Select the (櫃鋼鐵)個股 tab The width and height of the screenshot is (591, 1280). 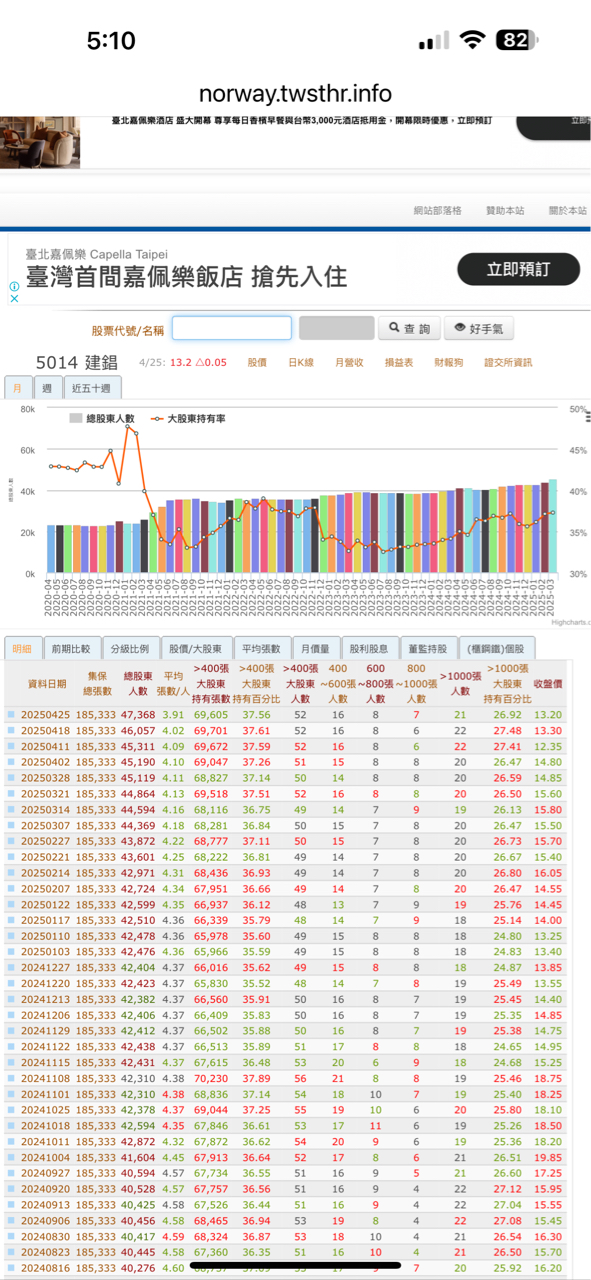coord(499,648)
